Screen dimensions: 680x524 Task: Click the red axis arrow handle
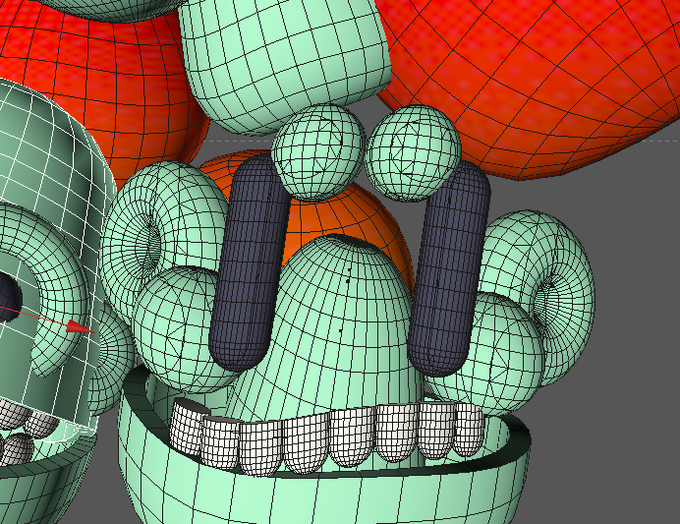[x=80, y=327]
